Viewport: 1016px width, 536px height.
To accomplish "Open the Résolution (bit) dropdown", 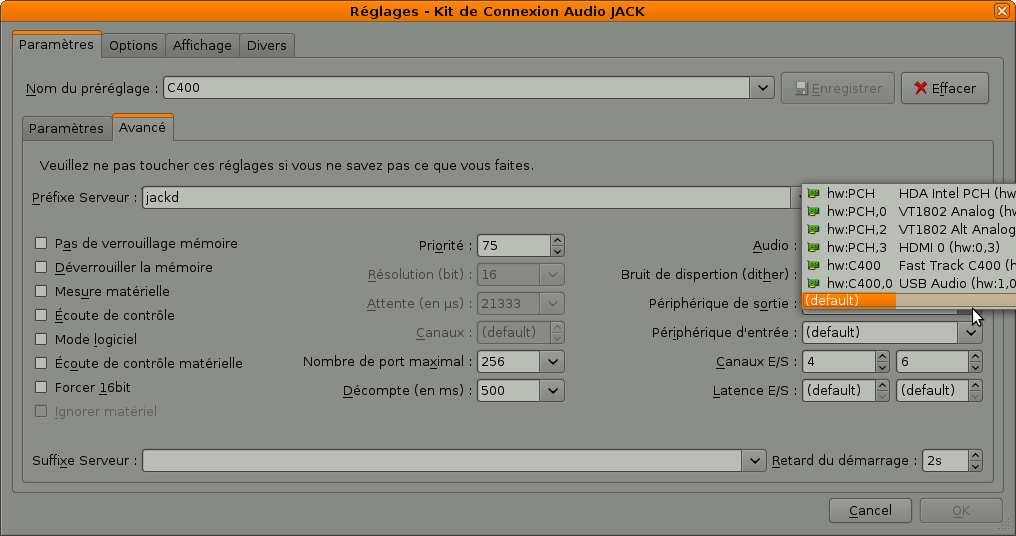I will tap(552, 275).
